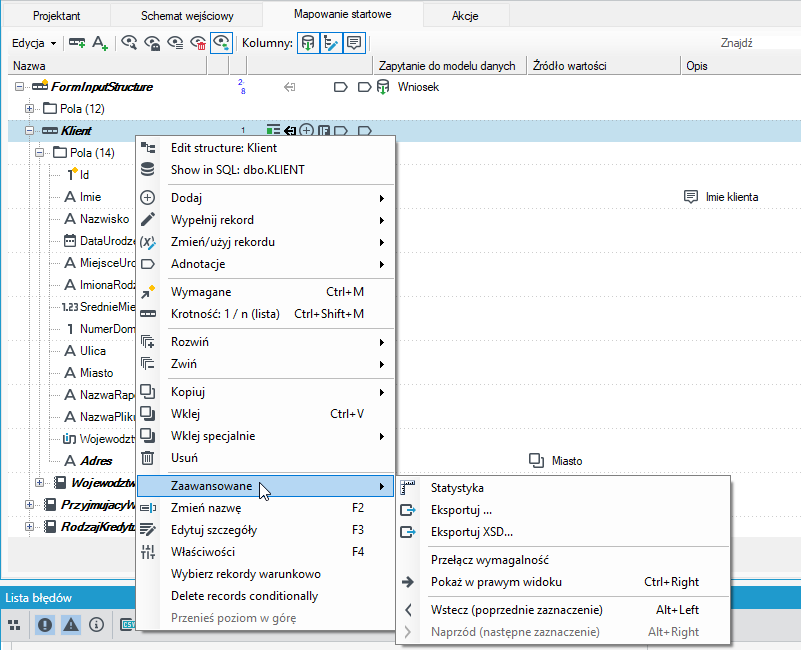Viewport: 801px width, 650px height.
Task: Click the grid icon in Lista błędów toolbar
Action: tap(14, 624)
